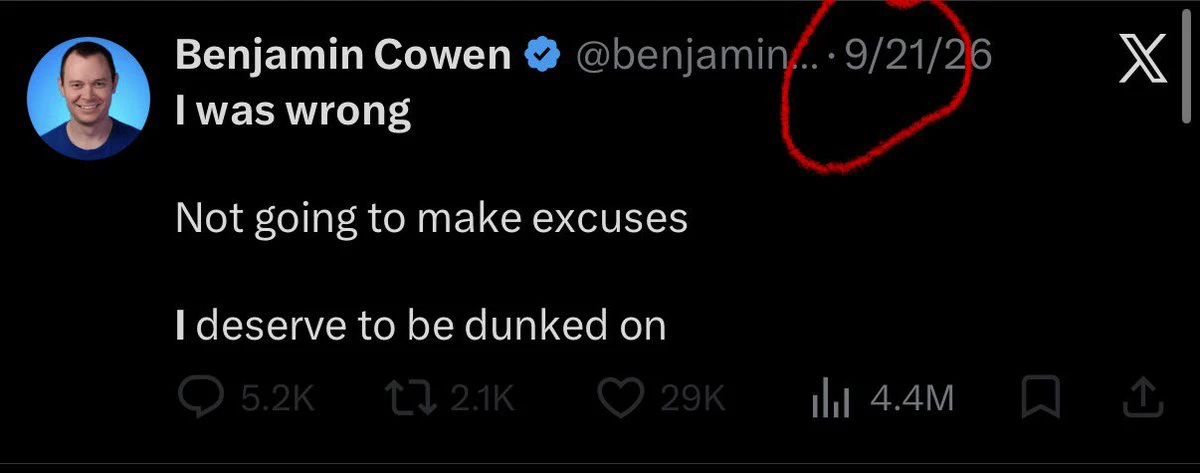Bookmark this tweet with the bookmark icon
This screenshot has width=1200, height=473.
click(1041, 399)
